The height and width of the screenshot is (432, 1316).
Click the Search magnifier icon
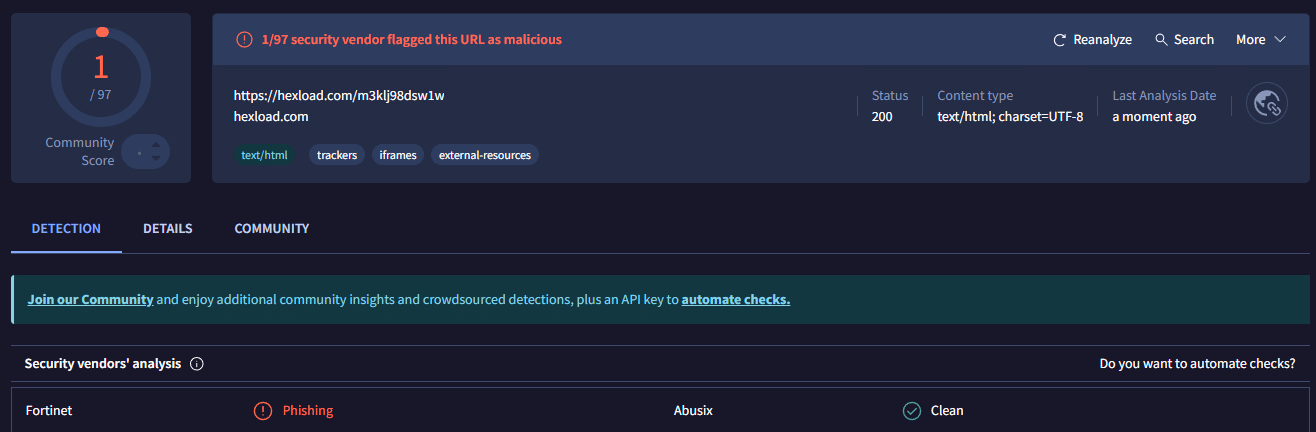coord(1161,40)
